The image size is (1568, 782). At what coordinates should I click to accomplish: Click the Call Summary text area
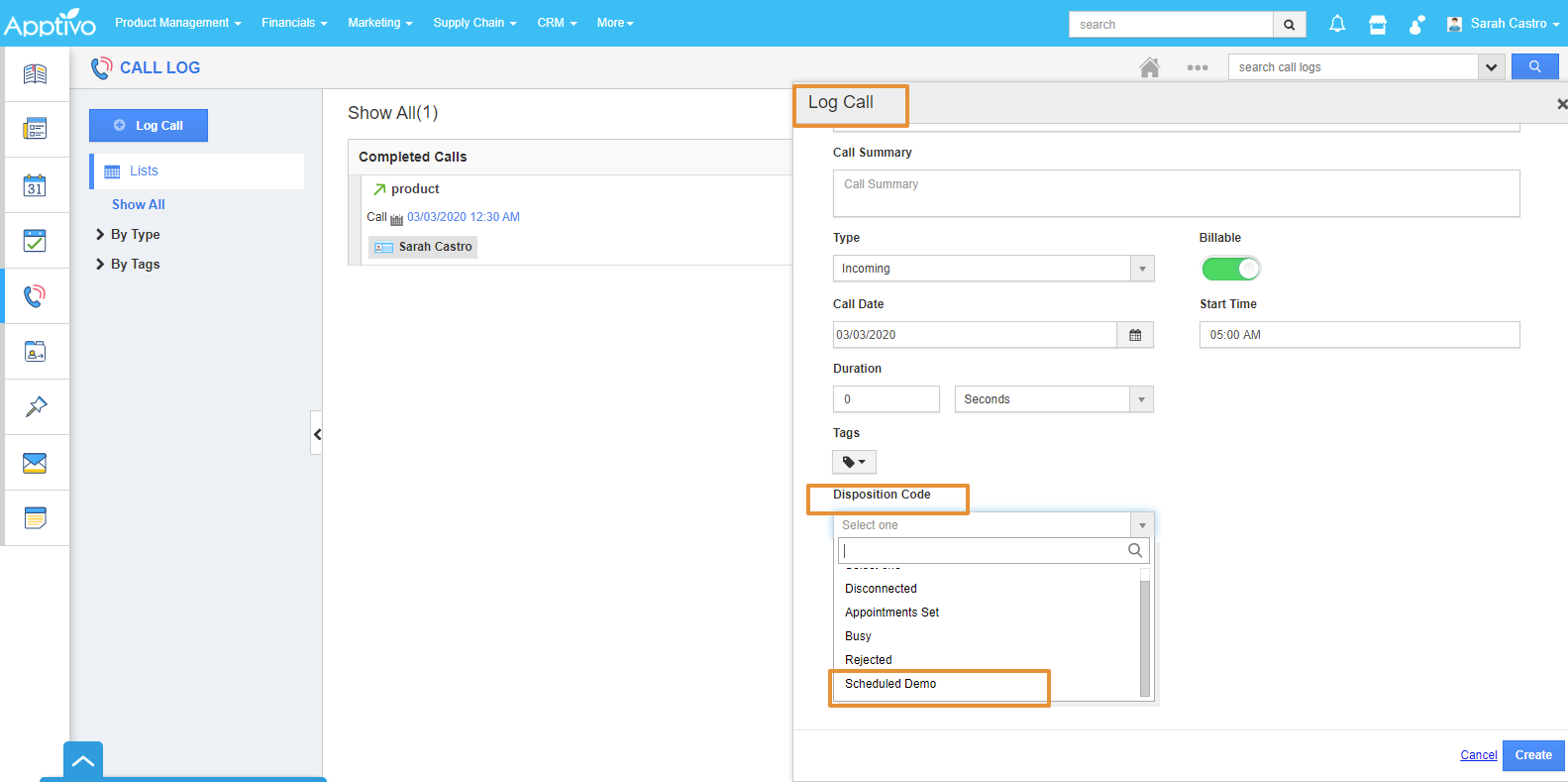pyautogui.click(x=1176, y=193)
